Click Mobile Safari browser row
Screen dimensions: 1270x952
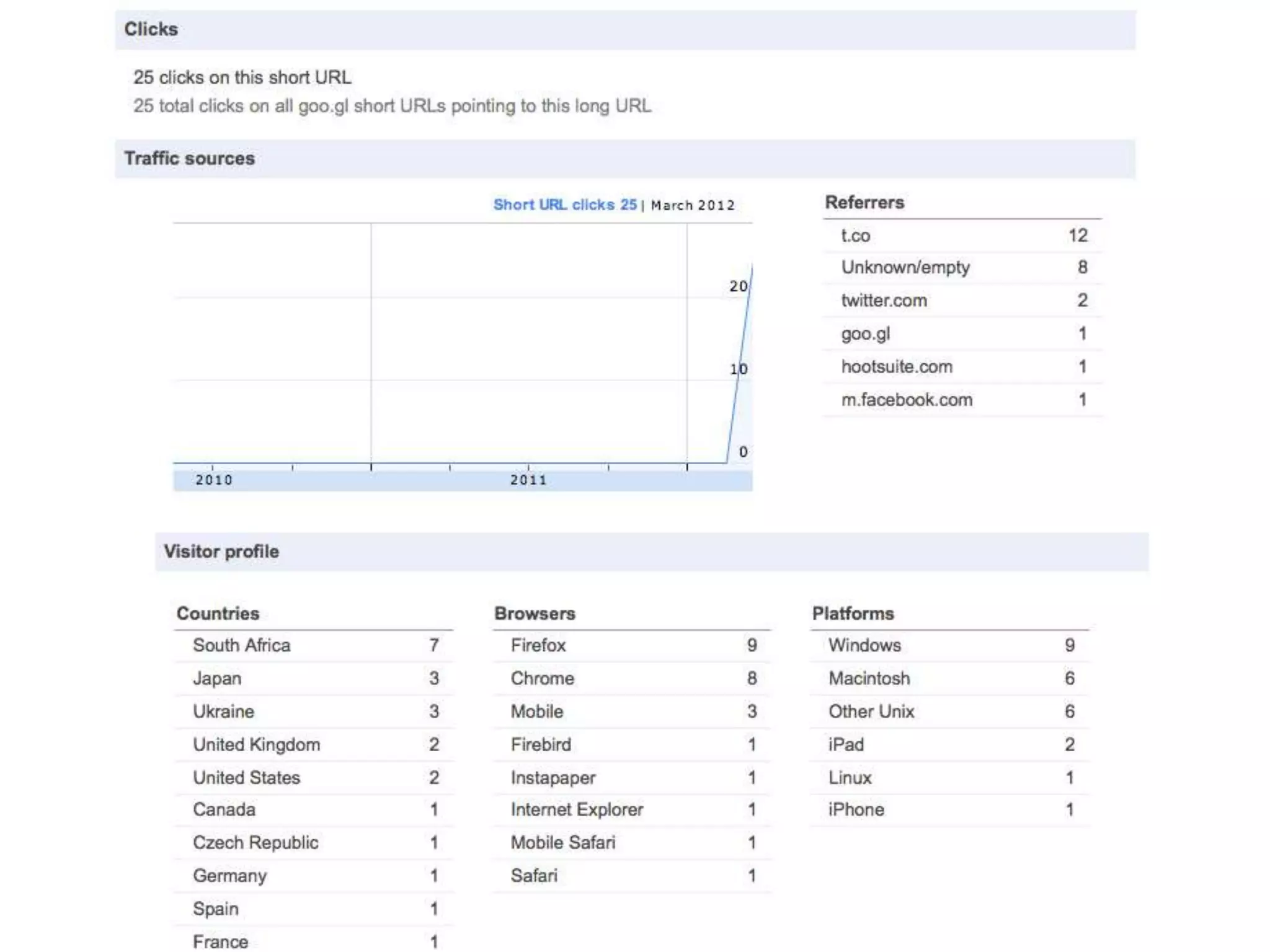[562, 842]
